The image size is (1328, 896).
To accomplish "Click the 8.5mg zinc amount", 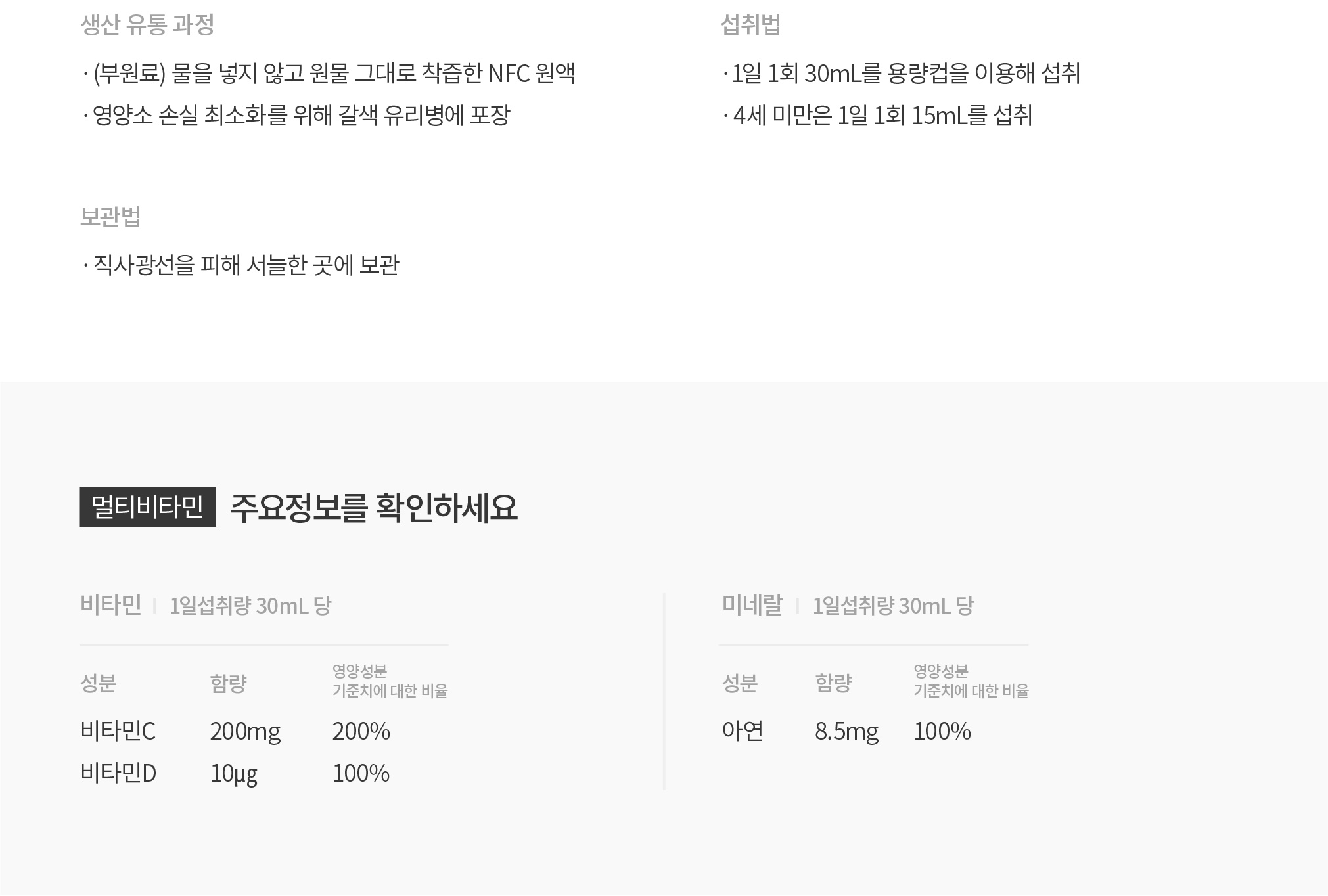I will pyautogui.click(x=846, y=732).
